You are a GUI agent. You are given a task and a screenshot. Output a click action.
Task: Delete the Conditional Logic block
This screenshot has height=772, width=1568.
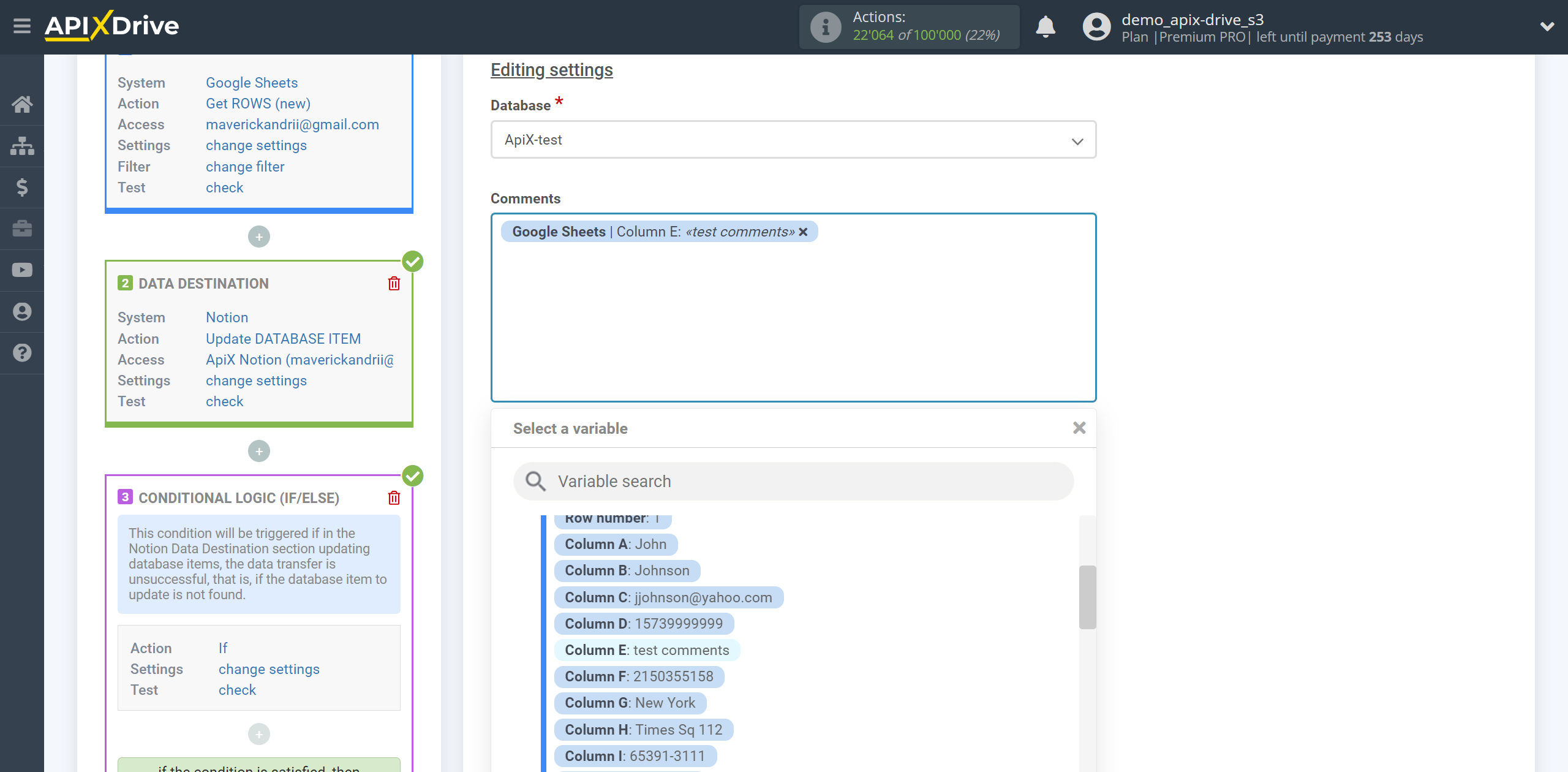coord(394,498)
